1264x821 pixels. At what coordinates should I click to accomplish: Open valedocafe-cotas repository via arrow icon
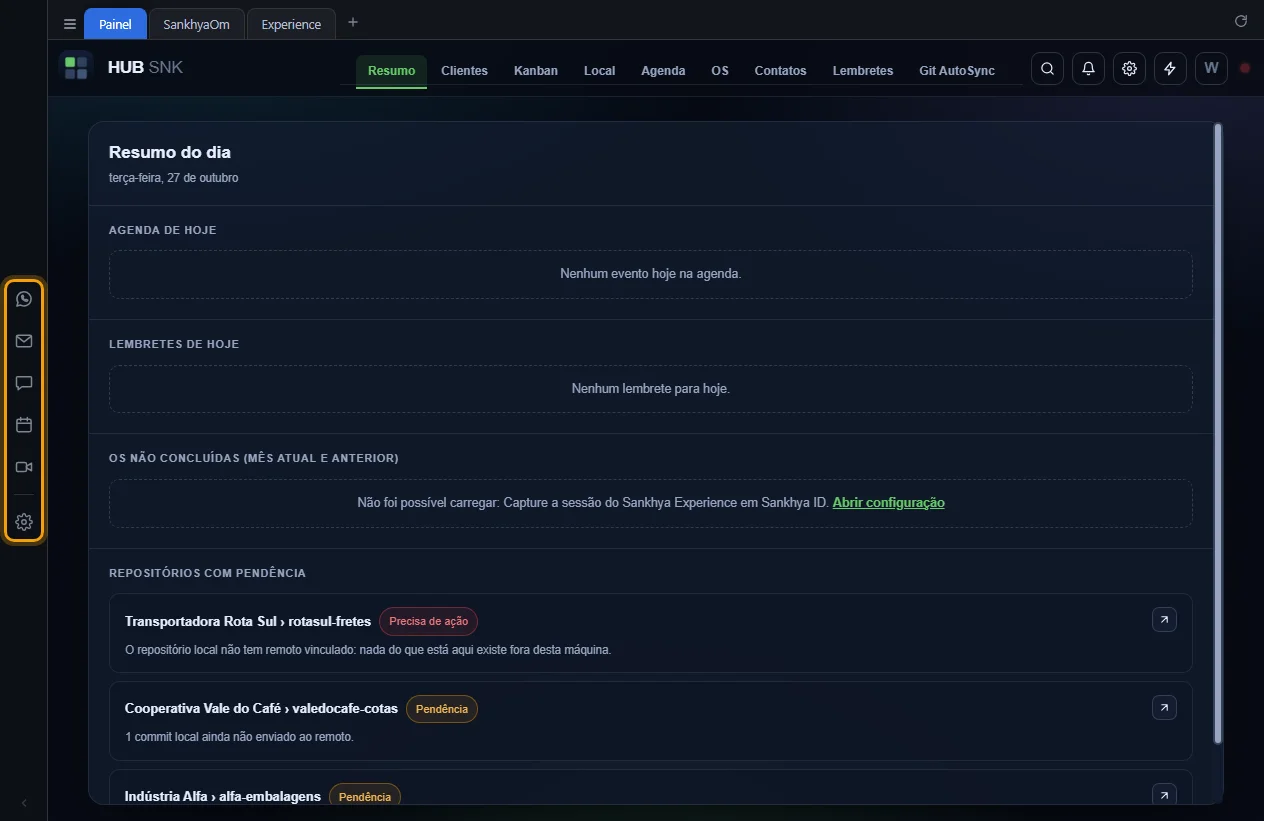[1164, 708]
